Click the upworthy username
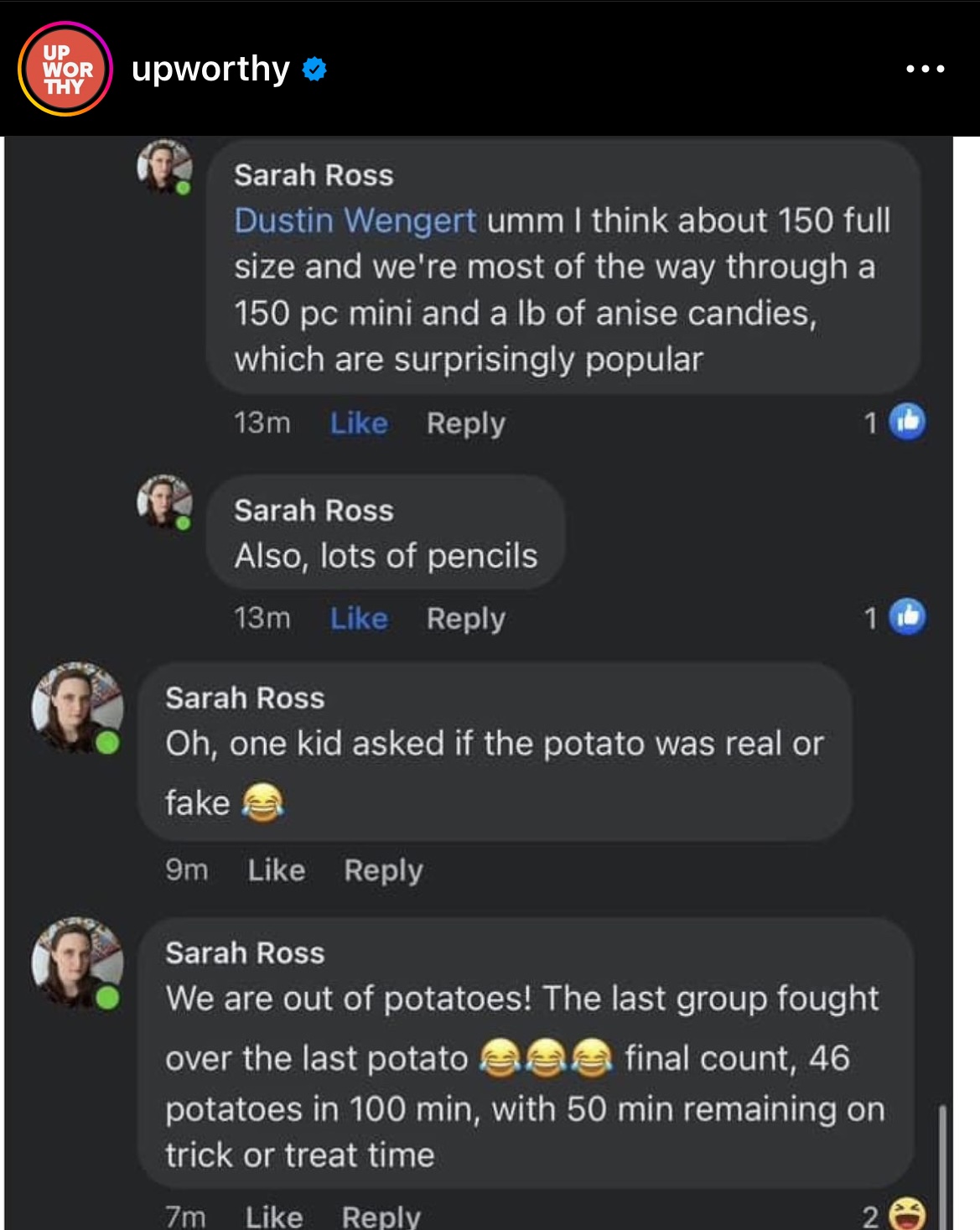Viewport: 980px width, 1230px height. coord(210,69)
